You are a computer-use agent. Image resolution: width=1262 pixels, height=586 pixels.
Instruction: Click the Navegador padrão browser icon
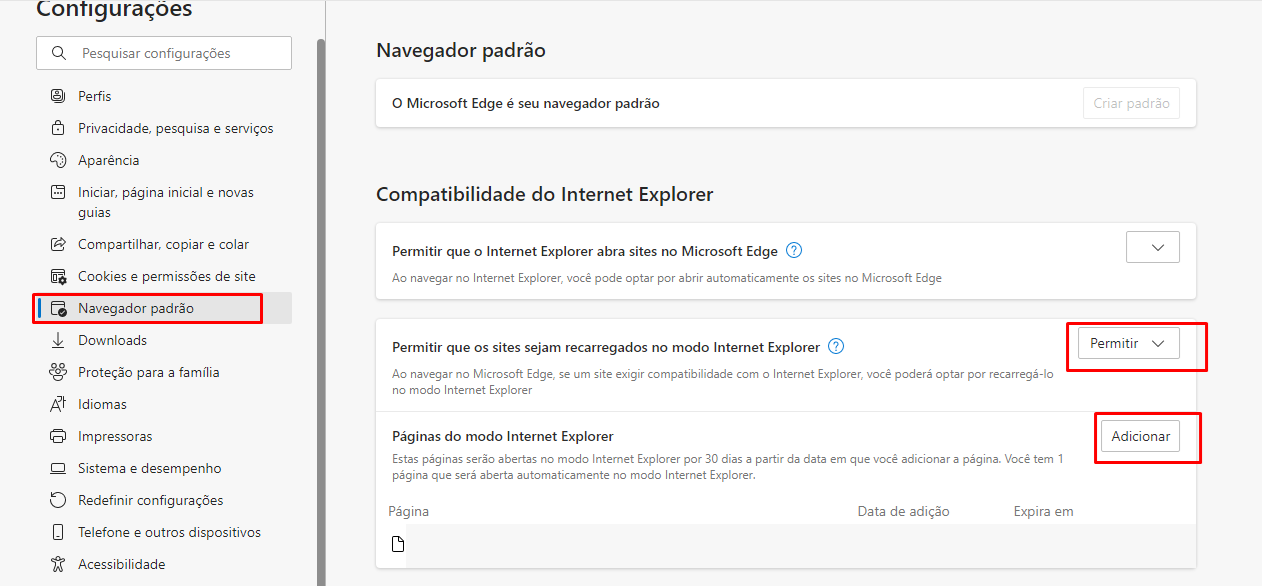click(x=58, y=308)
